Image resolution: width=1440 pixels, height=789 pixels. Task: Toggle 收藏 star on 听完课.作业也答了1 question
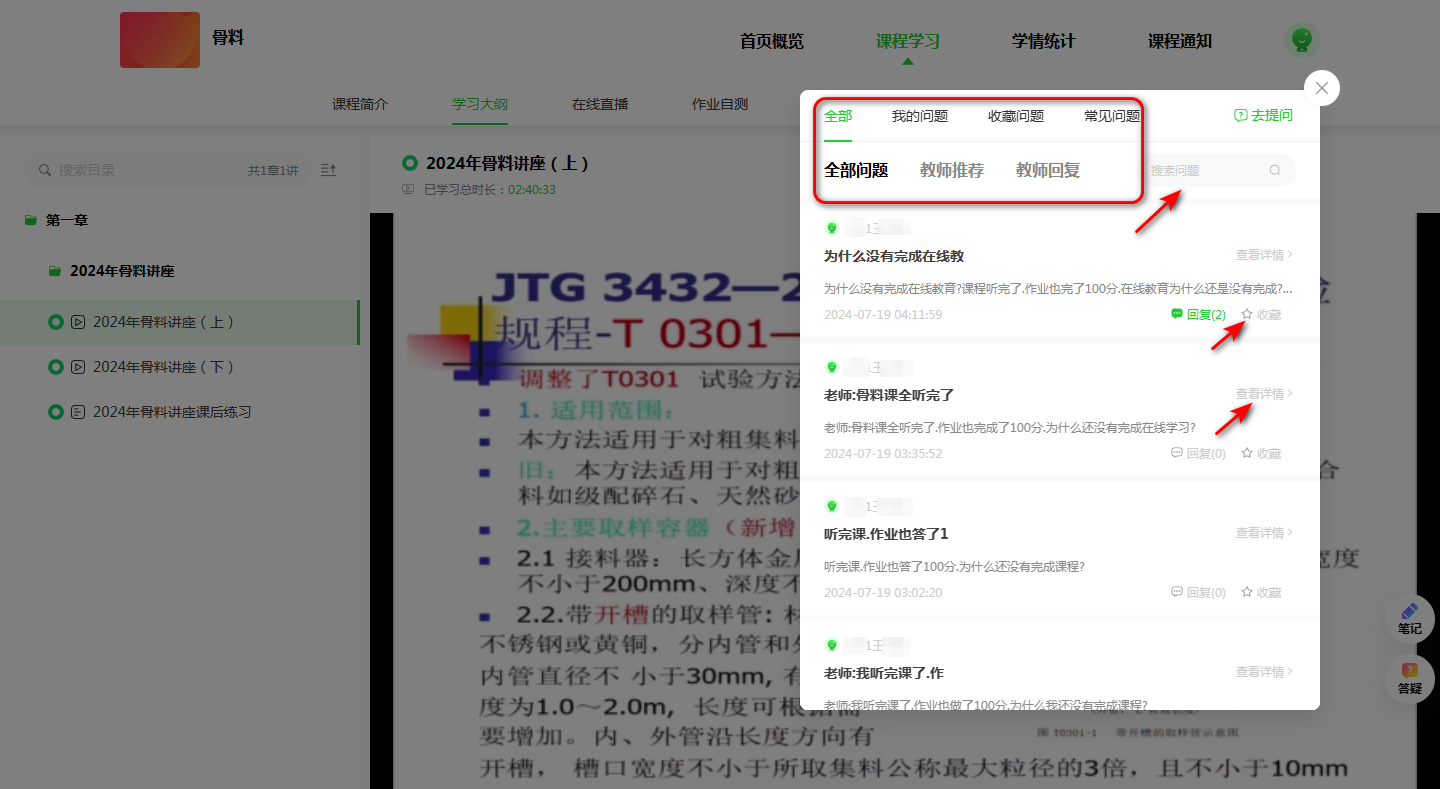(x=1261, y=593)
